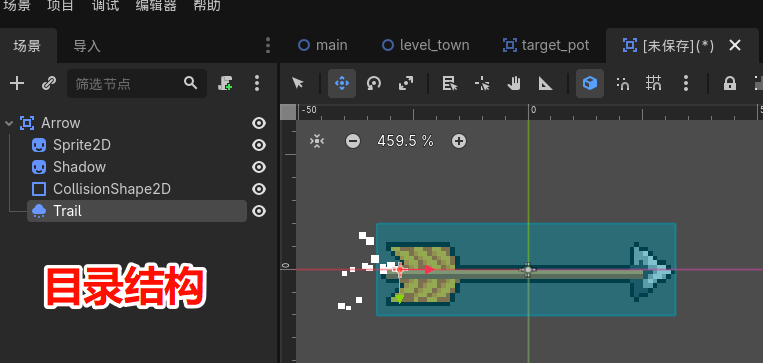Screen dimensions: 763x363
Task: Select the Shadow node
Action: (79, 167)
